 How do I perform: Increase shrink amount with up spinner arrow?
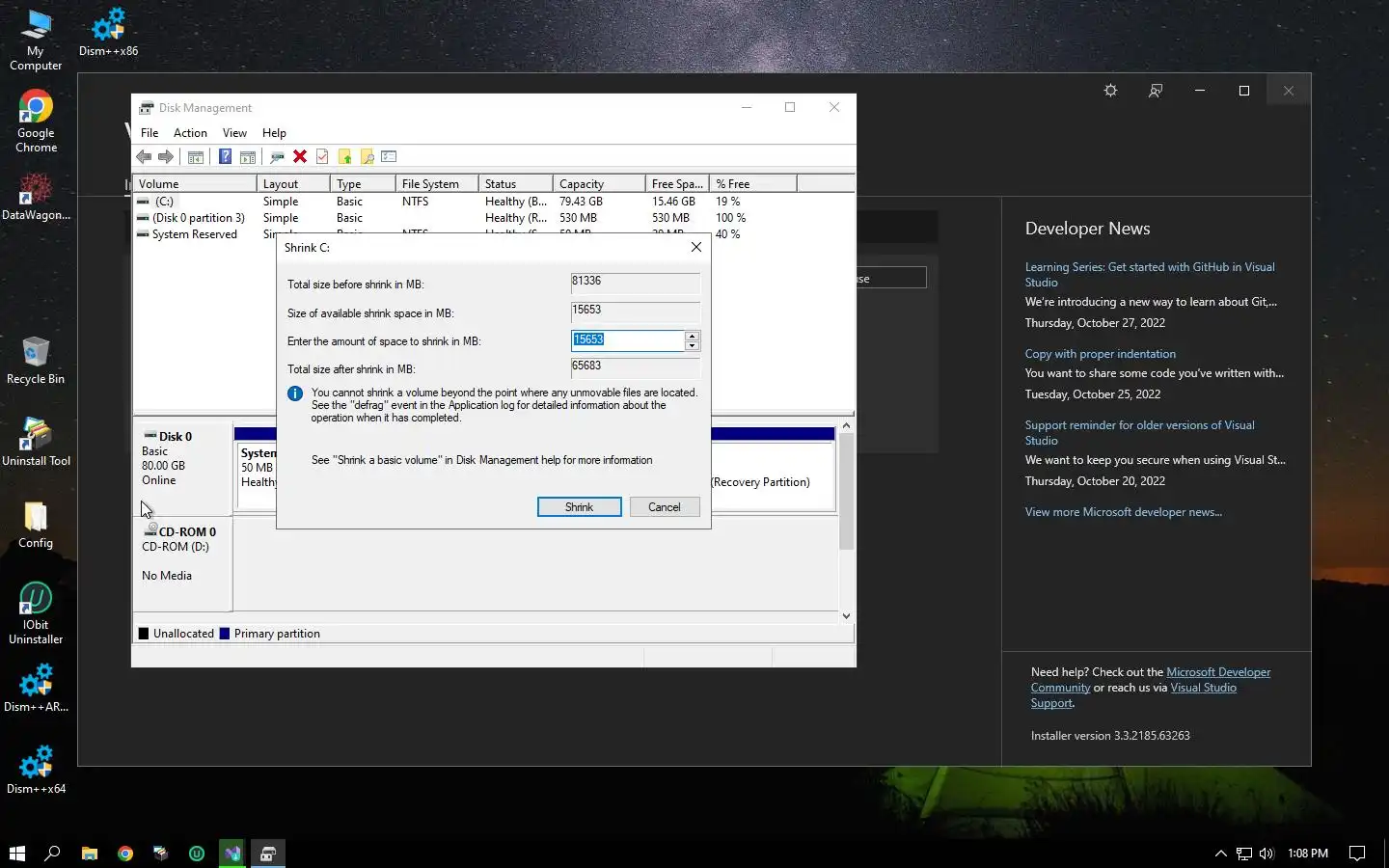[692, 336]
